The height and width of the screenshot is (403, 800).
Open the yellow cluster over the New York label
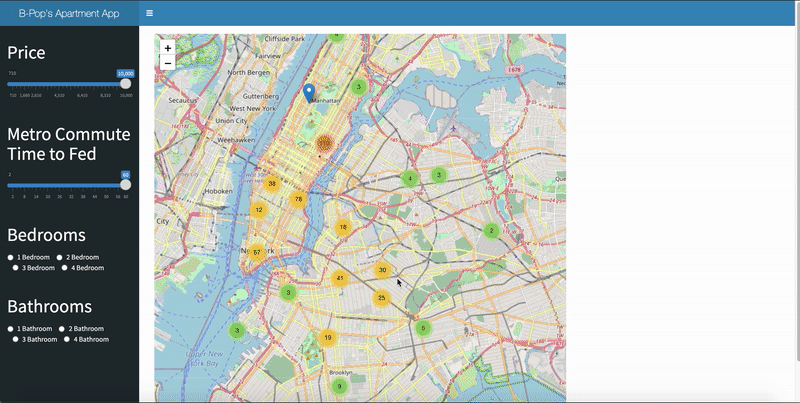pos(257,253)
